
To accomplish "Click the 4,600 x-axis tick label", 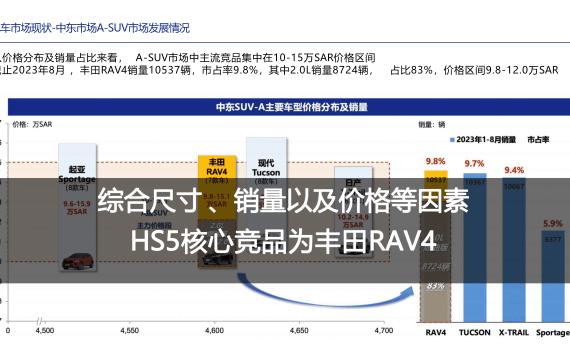I will [x=214, y=331].
